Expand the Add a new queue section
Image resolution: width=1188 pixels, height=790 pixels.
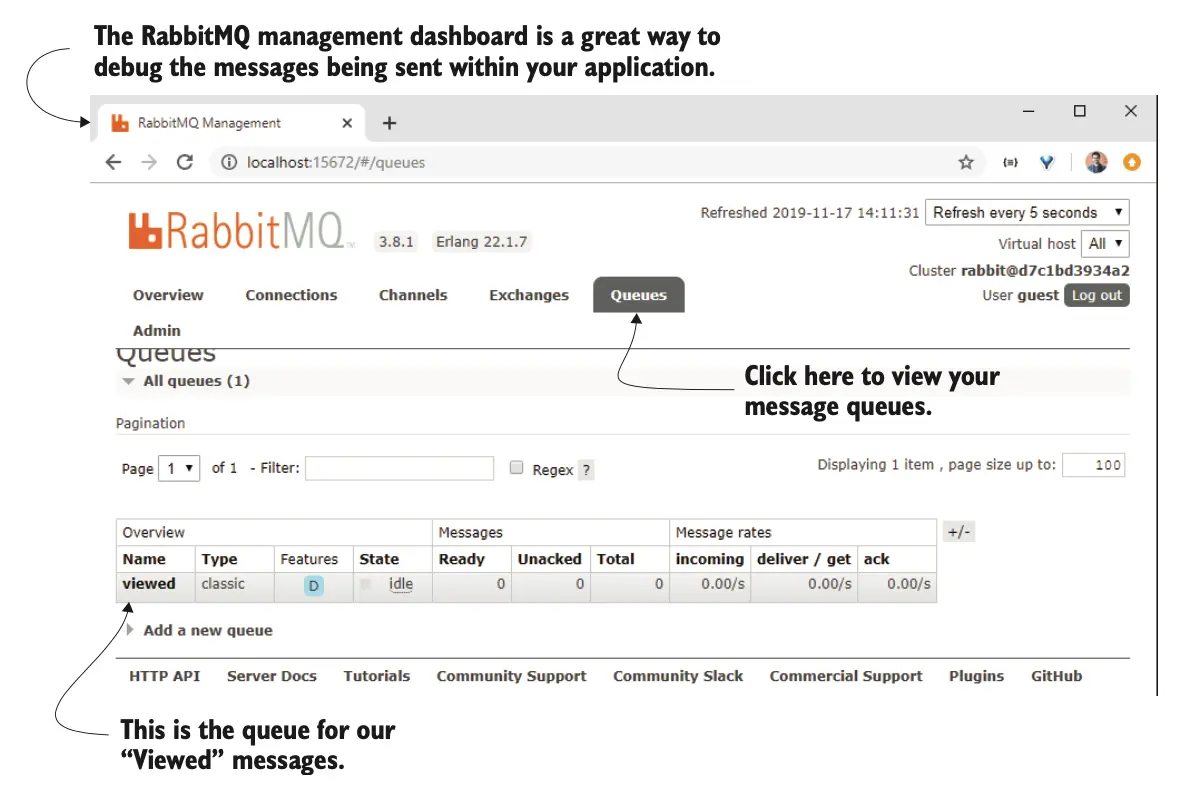click(207, 630)
